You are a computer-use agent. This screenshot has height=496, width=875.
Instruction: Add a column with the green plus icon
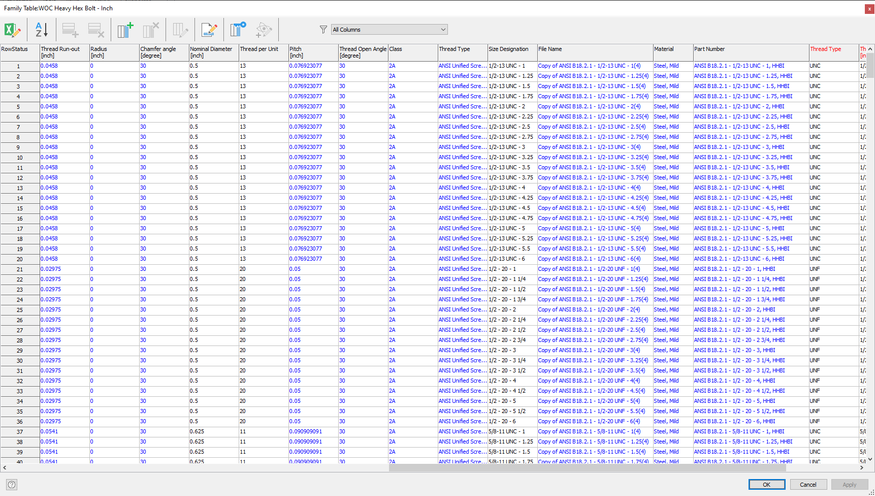(125, 30)
